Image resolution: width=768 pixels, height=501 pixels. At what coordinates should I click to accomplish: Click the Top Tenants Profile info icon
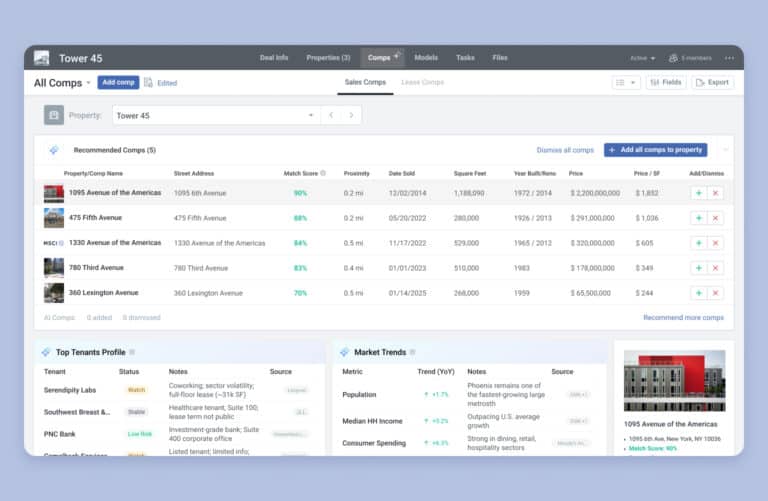(x=132, y=352)
